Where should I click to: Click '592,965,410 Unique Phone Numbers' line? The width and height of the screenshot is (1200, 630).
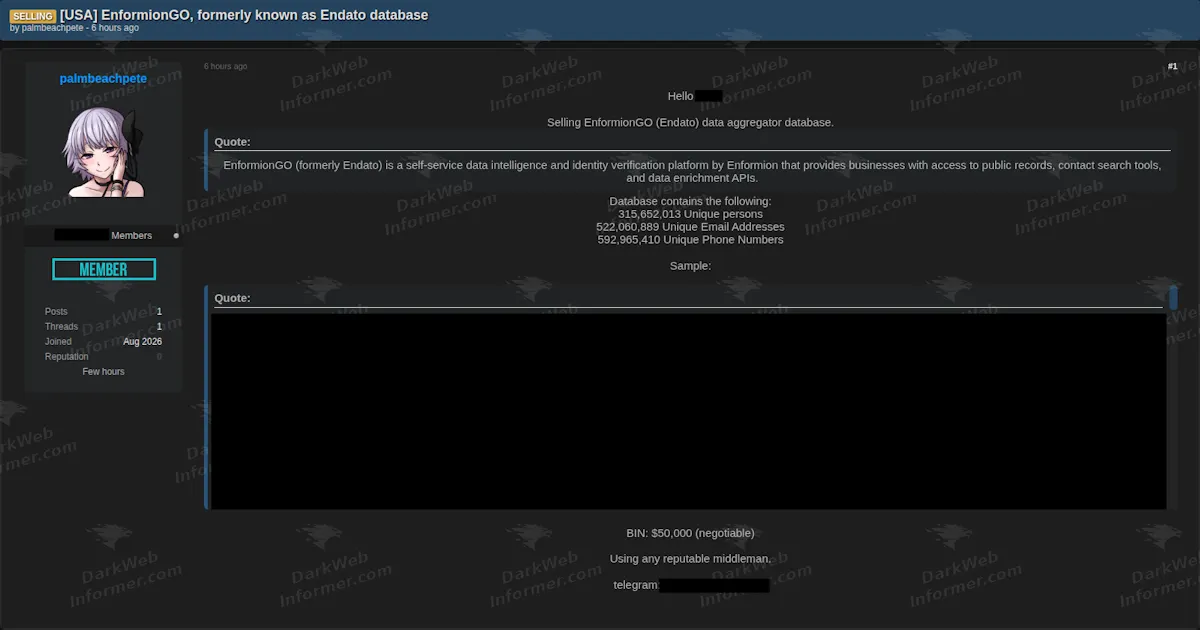point(690,240)
